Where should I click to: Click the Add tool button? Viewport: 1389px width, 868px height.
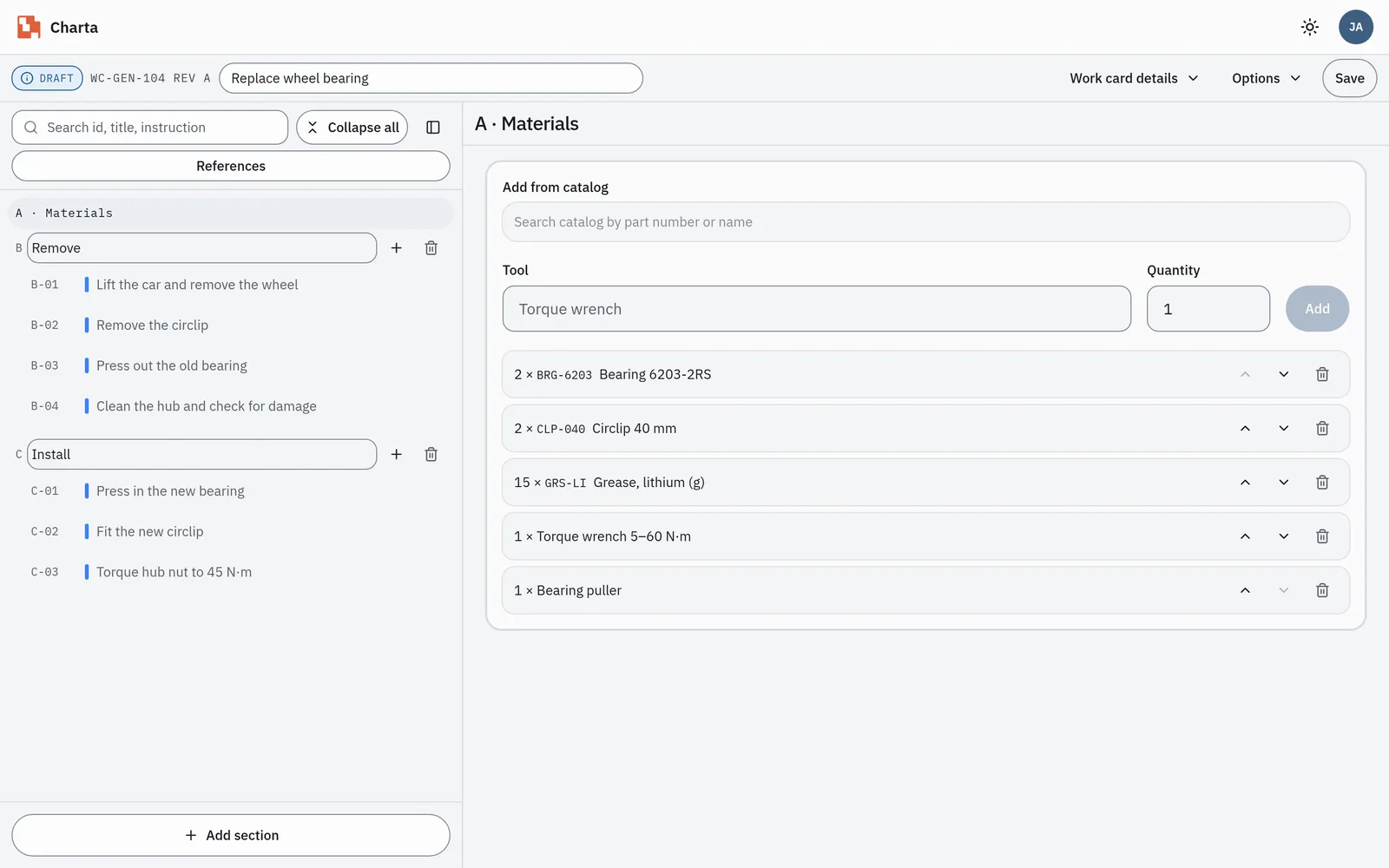tap(1317, 309)
